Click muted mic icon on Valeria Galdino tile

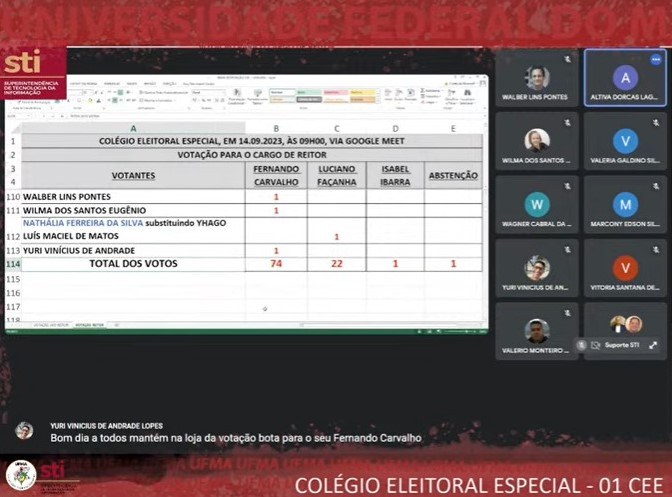coord(656,121)
